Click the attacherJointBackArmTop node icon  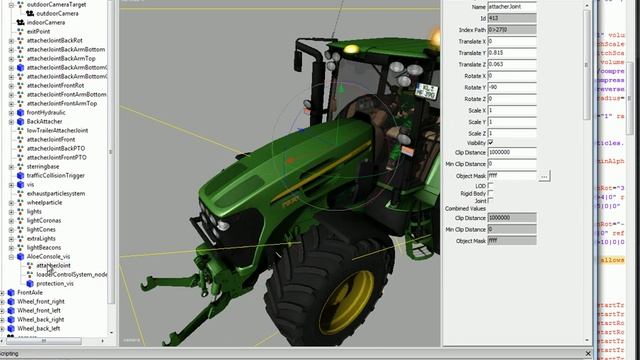(x=20, y=58)
